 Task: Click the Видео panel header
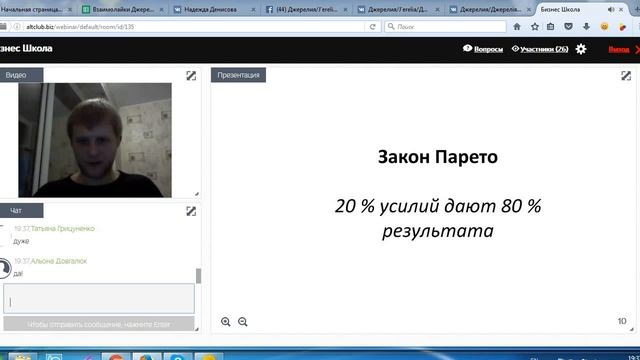click(21, 75)
